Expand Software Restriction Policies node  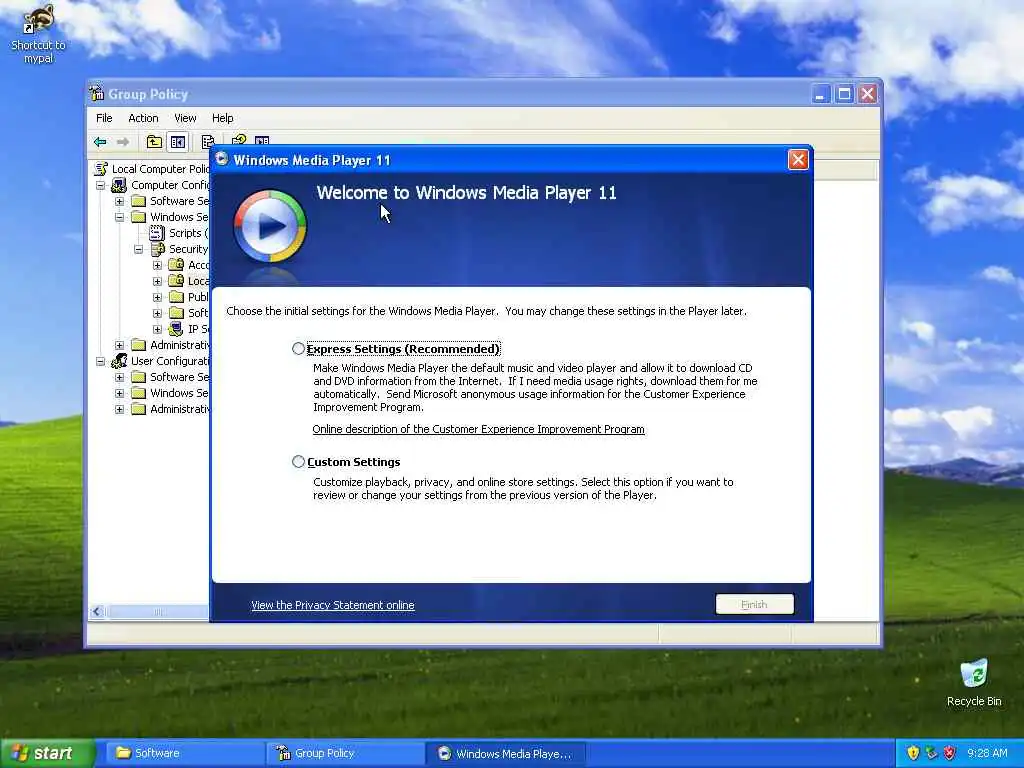point(157,313)
